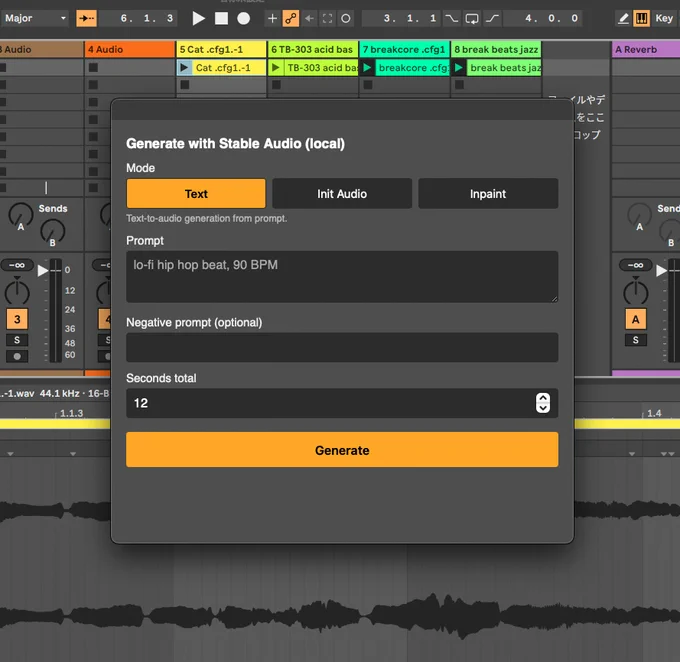Open Key map mode
Screen dimensions: 680x662
(664, 18)
